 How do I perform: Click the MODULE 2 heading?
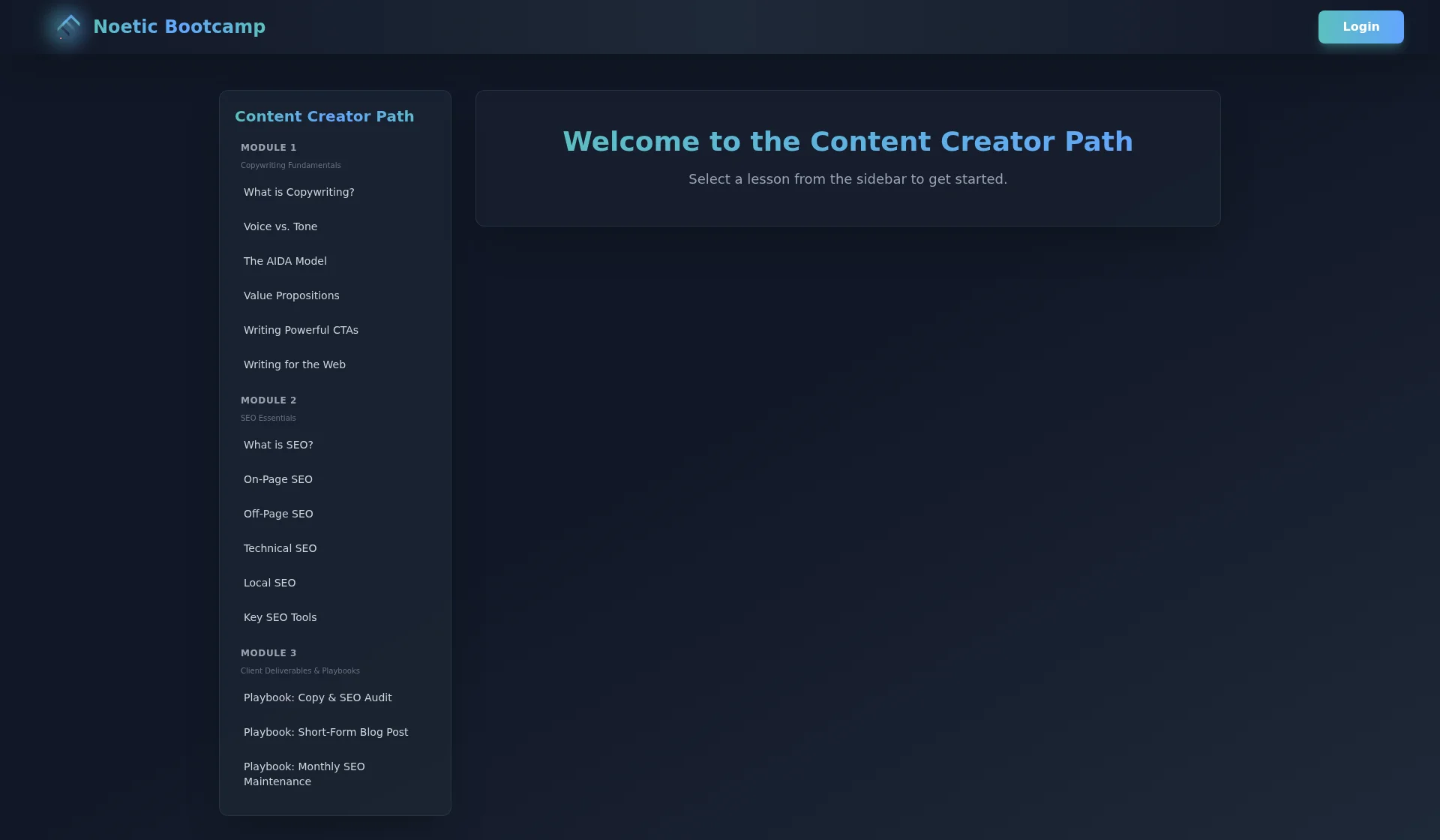tap(268, 400)
